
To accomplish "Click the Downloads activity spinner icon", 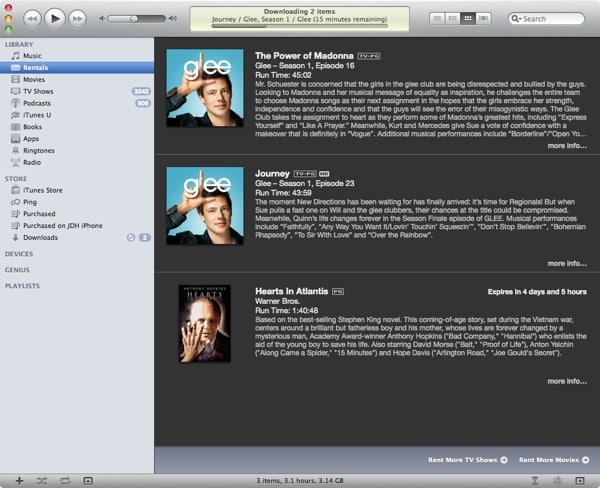I will point(131,238).
